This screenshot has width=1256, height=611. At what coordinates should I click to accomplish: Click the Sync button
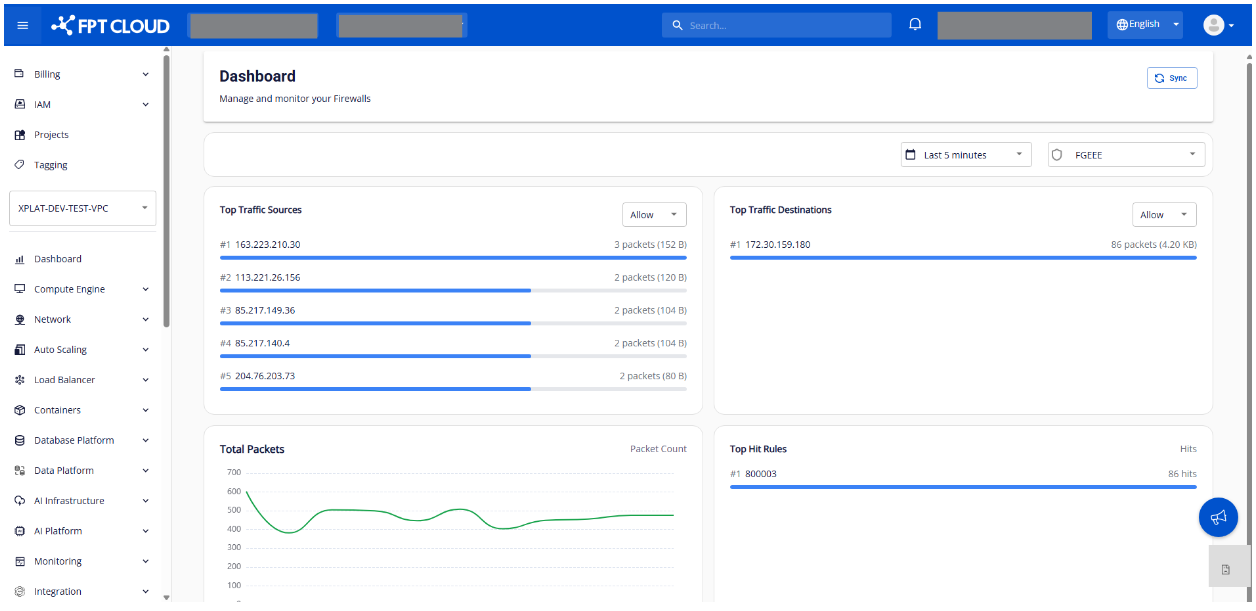[1171, 78]
